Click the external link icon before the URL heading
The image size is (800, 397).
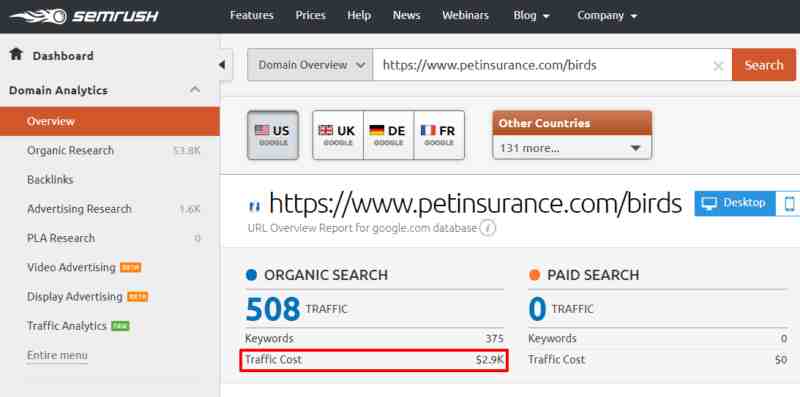pyautogui.click(x=254, y=206)
